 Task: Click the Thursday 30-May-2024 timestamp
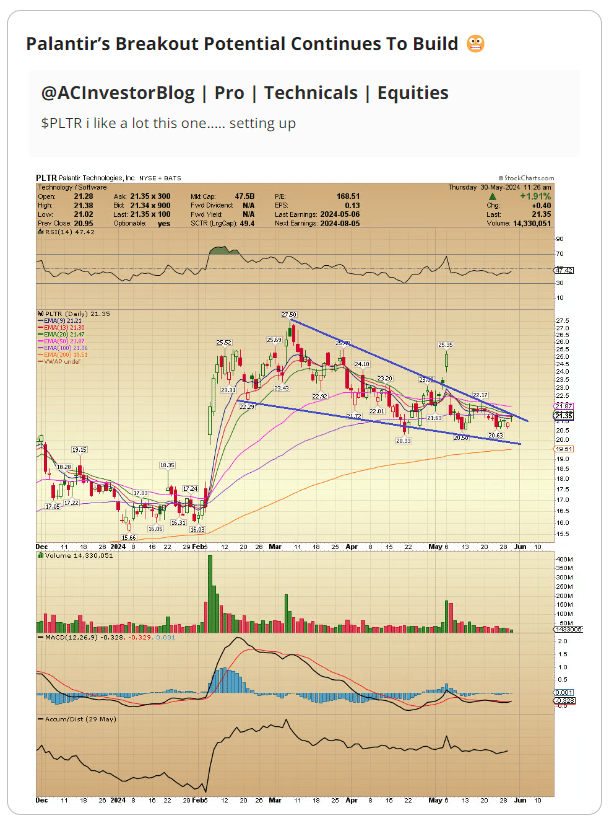point(499,187)
